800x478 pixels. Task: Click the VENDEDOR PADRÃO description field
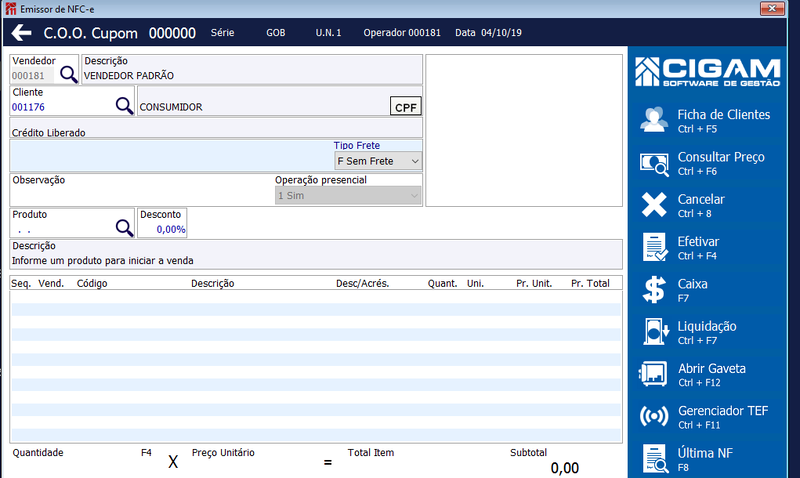[x=252, y=76]
